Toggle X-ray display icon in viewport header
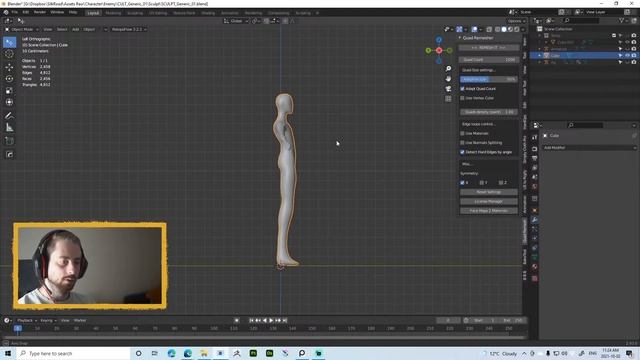 pyautogui.click(x=489, y=29)
